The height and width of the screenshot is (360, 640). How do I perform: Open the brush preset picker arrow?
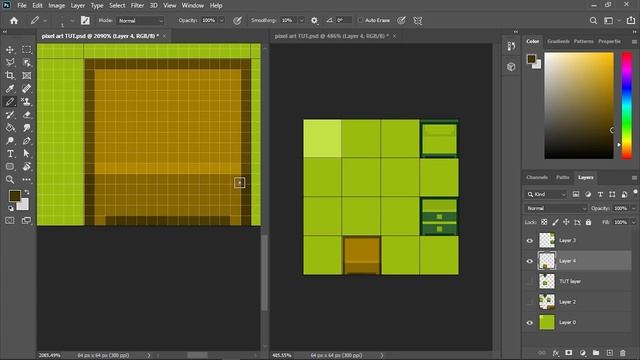point(72,20)
